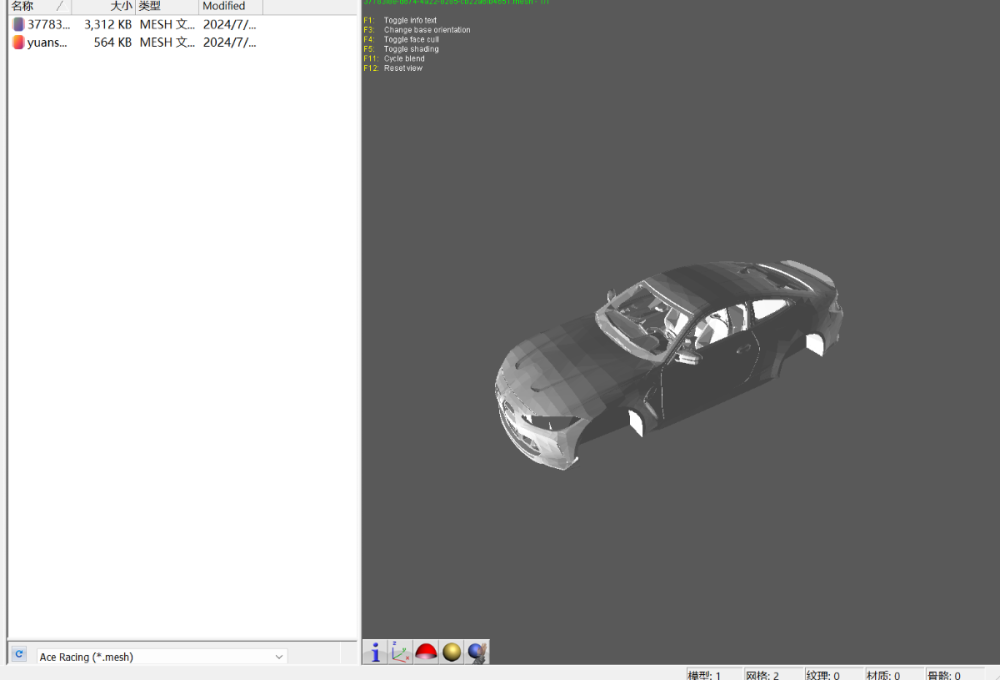Viewport: 1000px width, 680px height.
Task: Click the blue sphere with figure icon
Action: point(477,652)
